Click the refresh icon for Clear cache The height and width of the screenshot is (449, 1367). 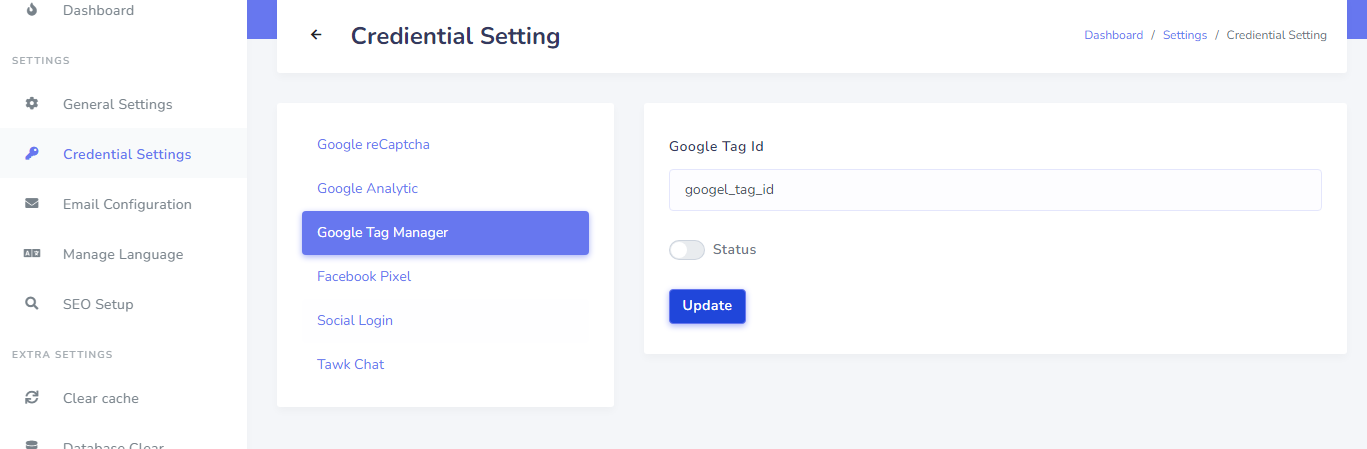[x=32, y=398]
